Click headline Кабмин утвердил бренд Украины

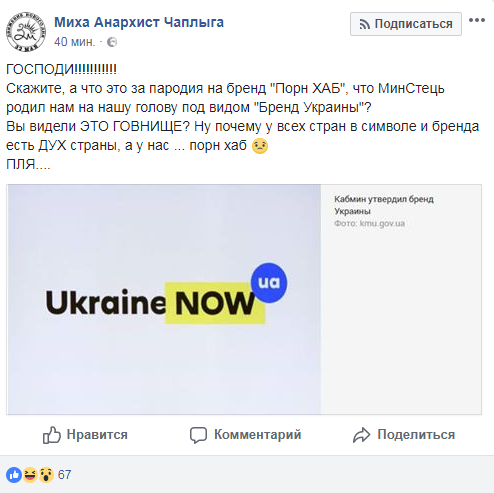pyautogui.click(x=384, y=205)
